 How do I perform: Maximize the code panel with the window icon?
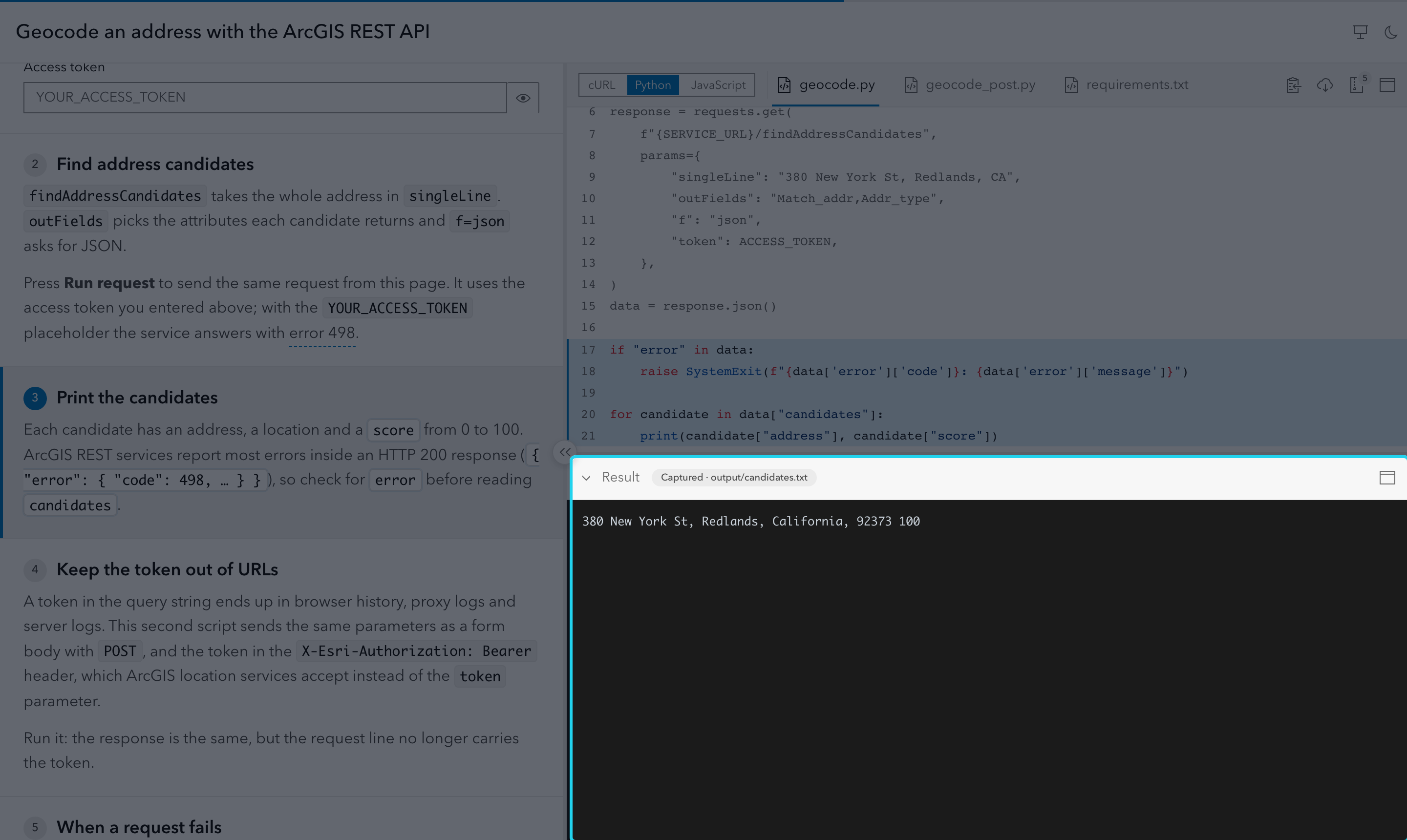1387,85
